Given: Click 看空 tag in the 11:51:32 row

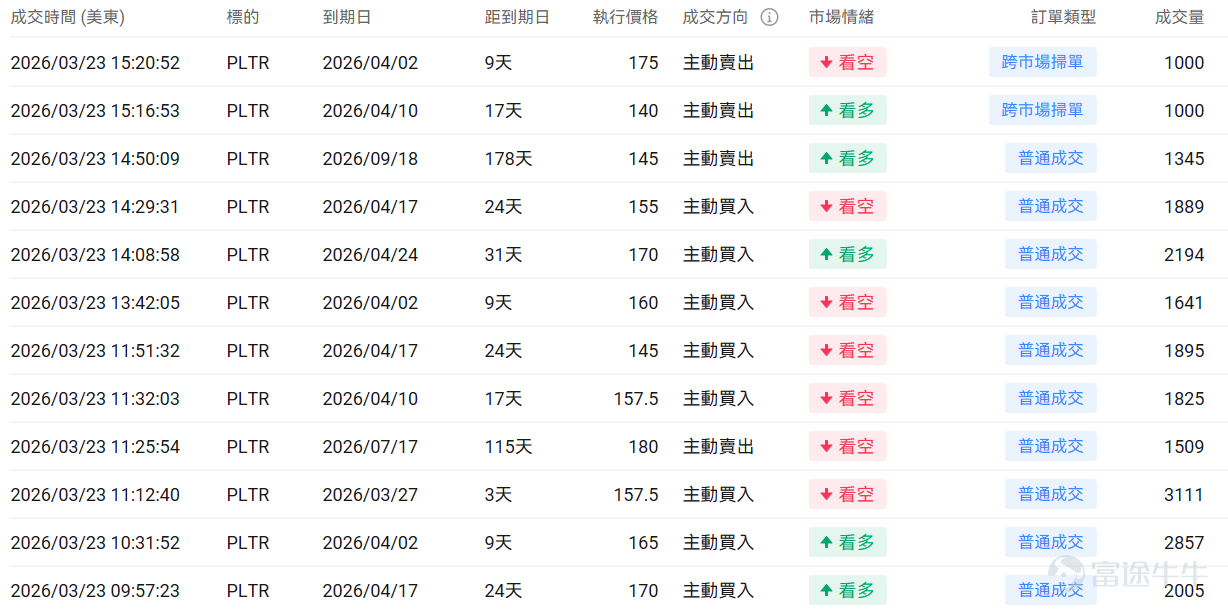Looking at the screenshot, I should [848, 350].
